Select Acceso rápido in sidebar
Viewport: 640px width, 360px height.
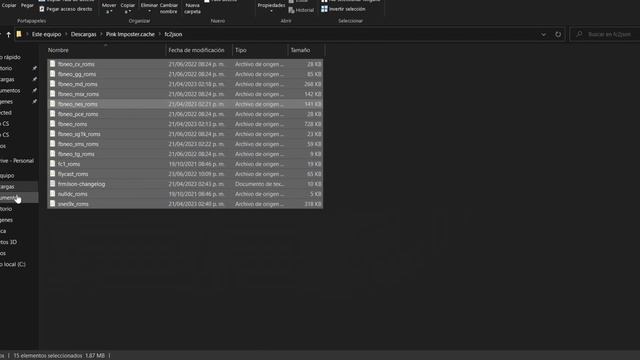point(11,57)
